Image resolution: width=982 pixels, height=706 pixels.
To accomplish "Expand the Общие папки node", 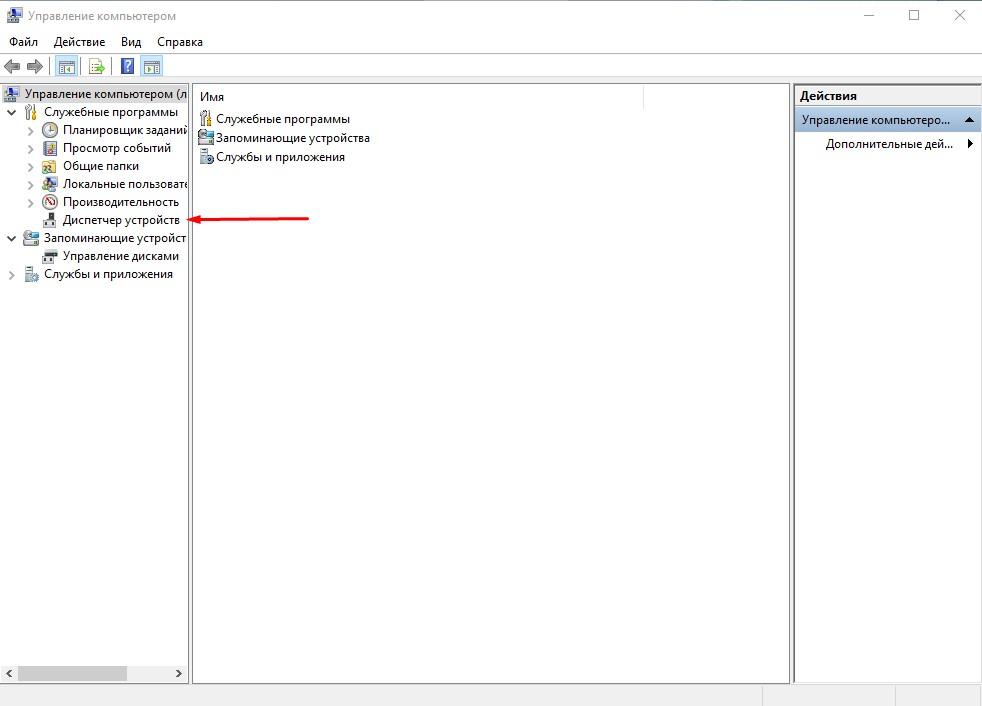I will [x=30, y=167].
